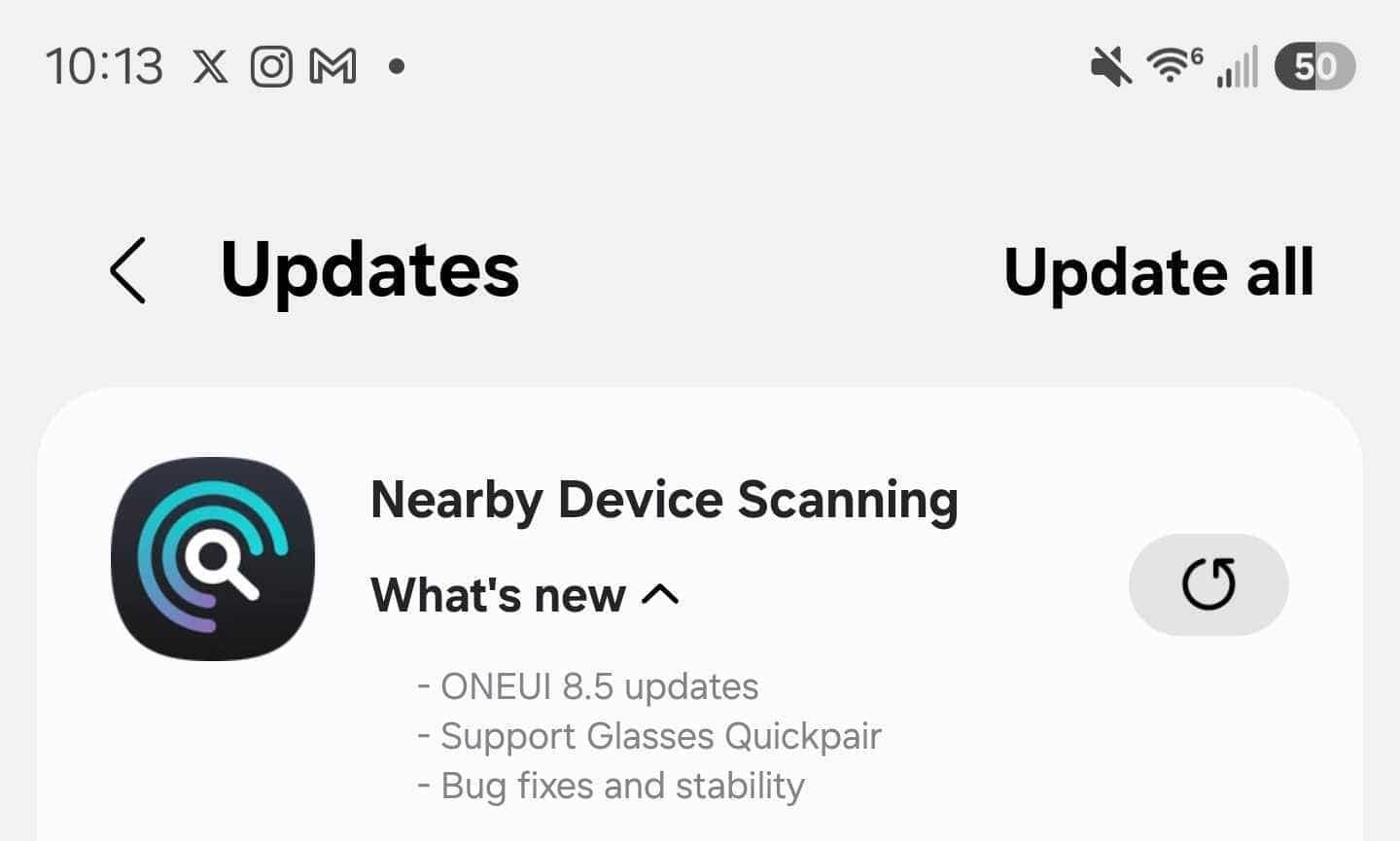1400x841 pixels.
Task: Tap the Support Glasses Quickpair line
Action: point(649,736)
